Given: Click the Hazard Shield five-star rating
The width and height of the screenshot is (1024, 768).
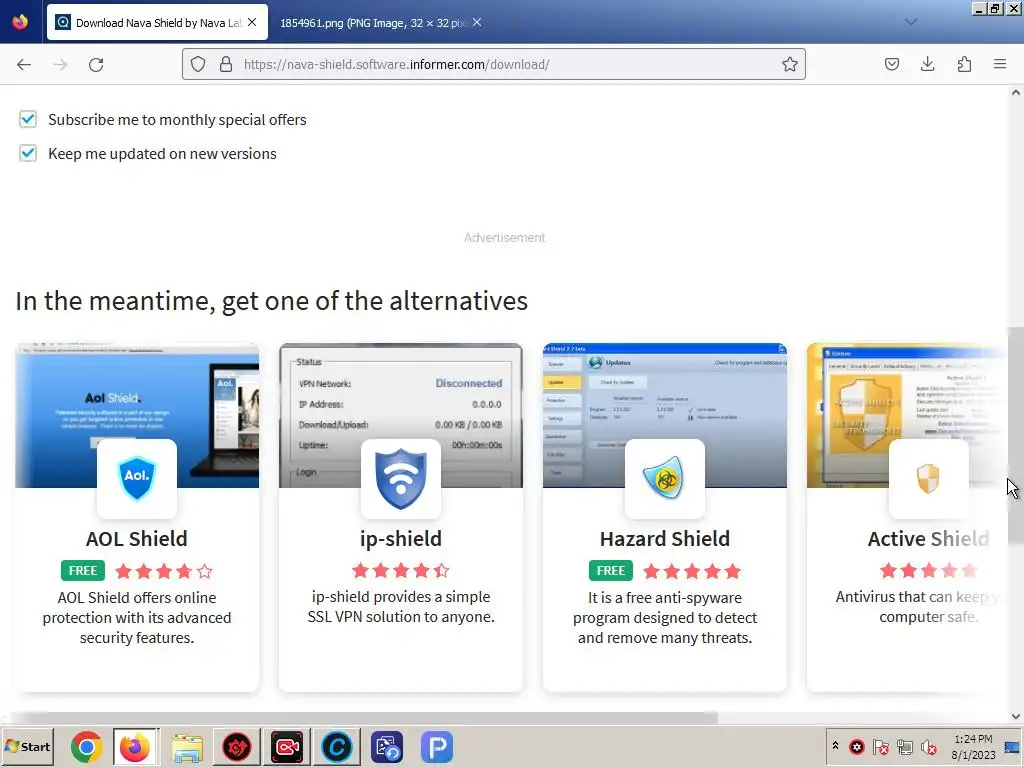Looking at the screenshot, I should pos(692,571).
